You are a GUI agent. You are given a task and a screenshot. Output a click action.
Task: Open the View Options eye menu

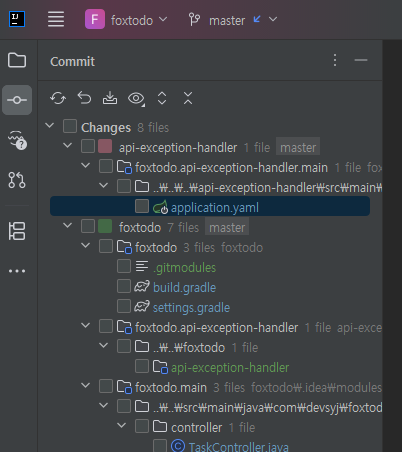tap(136, 99)
